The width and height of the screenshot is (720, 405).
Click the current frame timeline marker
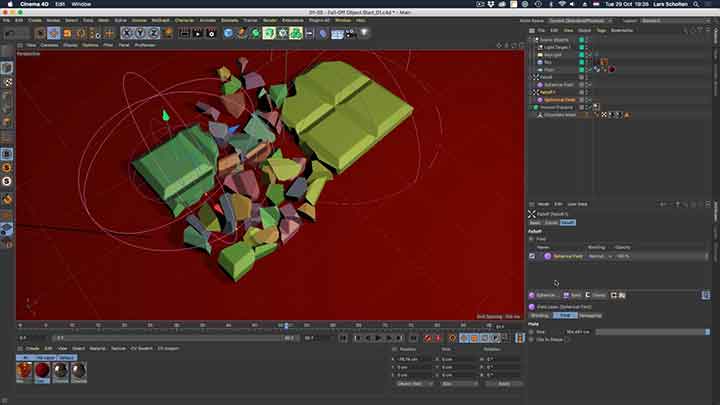pyautogui.click(x=286, y=326)
